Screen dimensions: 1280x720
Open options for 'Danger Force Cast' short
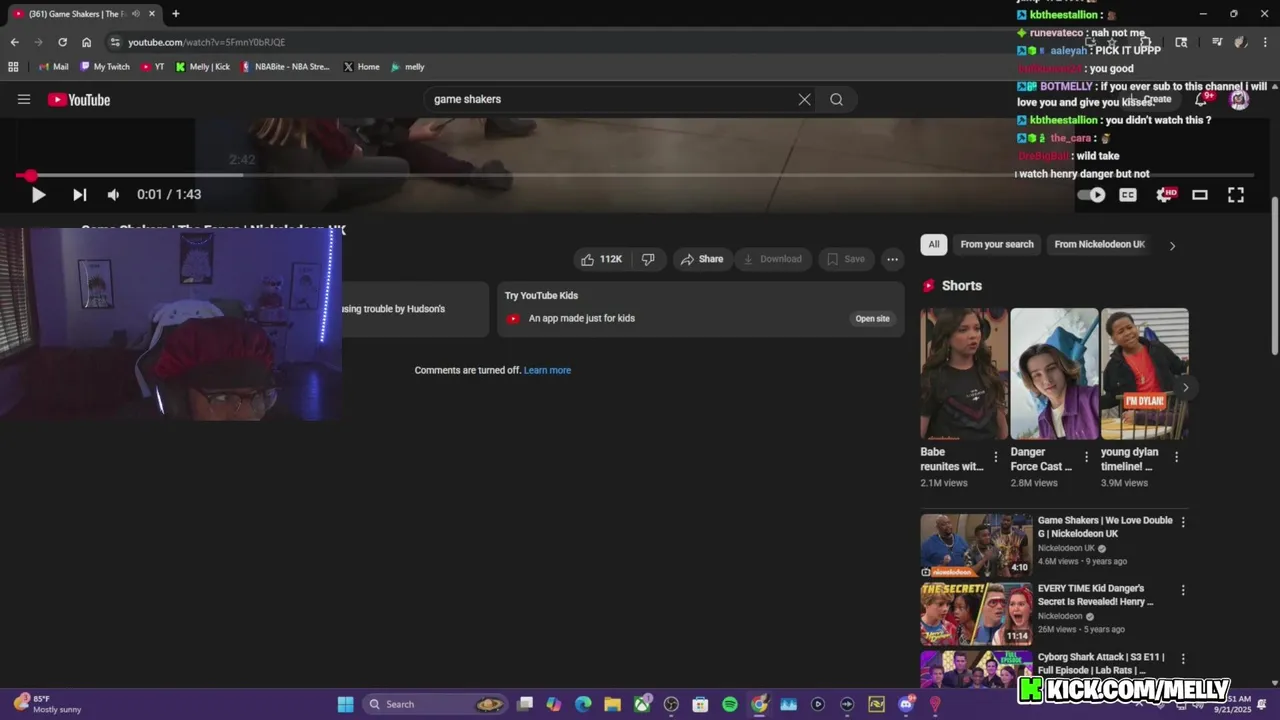click(x=1085, y=457)
